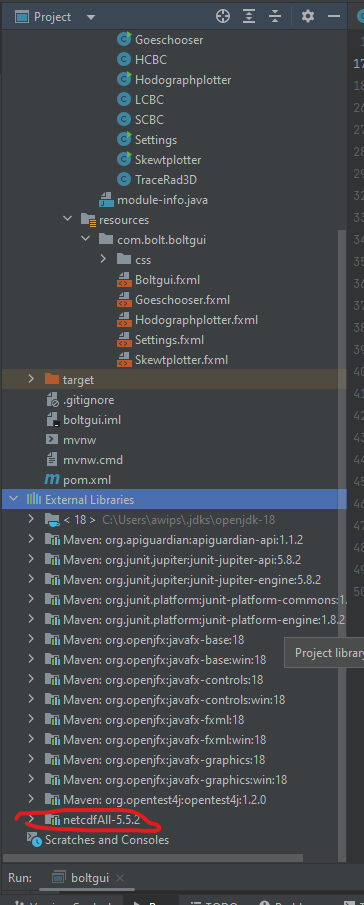364x905 pixels.
Task: Select the Hodographplotter class icon
Action: (x=124, y=79)
